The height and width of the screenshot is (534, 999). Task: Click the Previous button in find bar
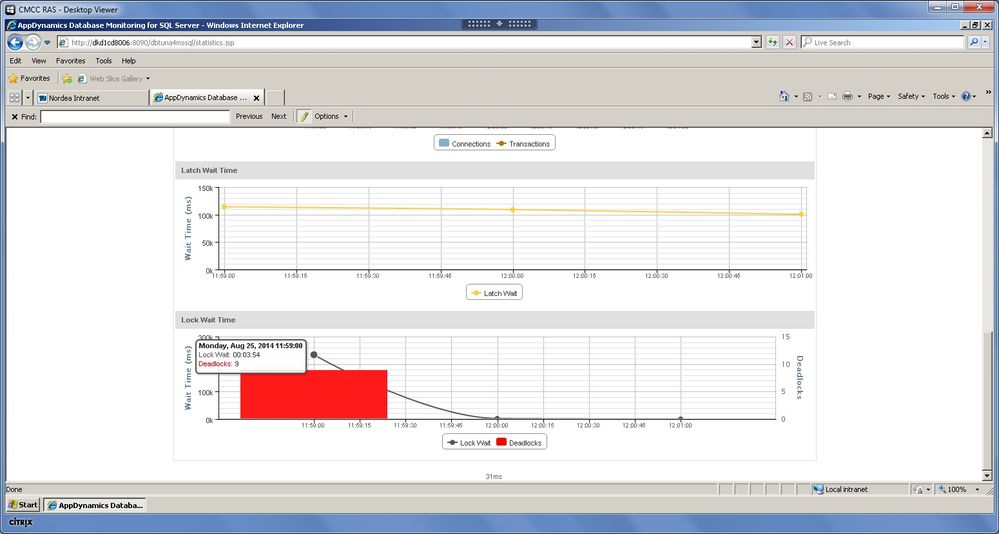pos(249,117)
